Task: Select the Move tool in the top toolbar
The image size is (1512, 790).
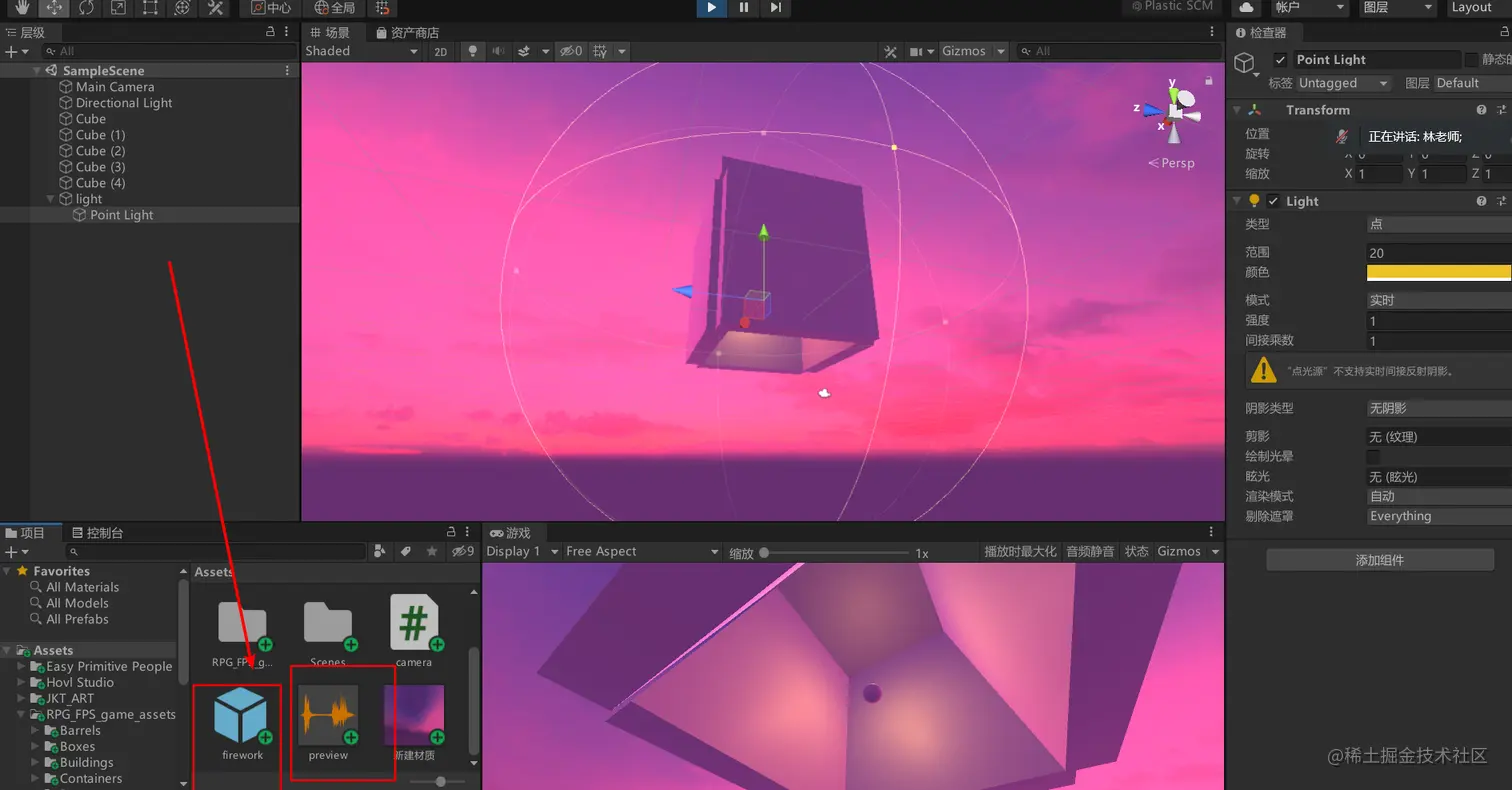Action: [54, 8]
